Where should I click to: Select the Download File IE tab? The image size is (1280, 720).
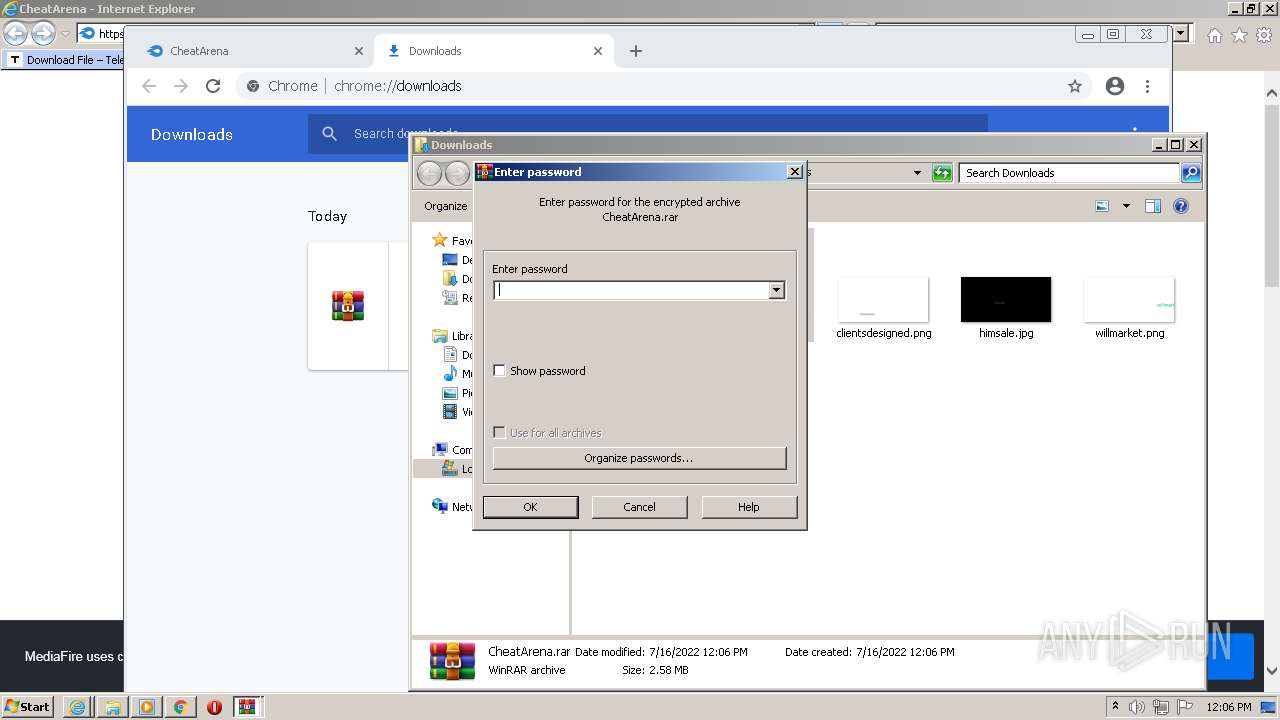click(x=63, y=60)
